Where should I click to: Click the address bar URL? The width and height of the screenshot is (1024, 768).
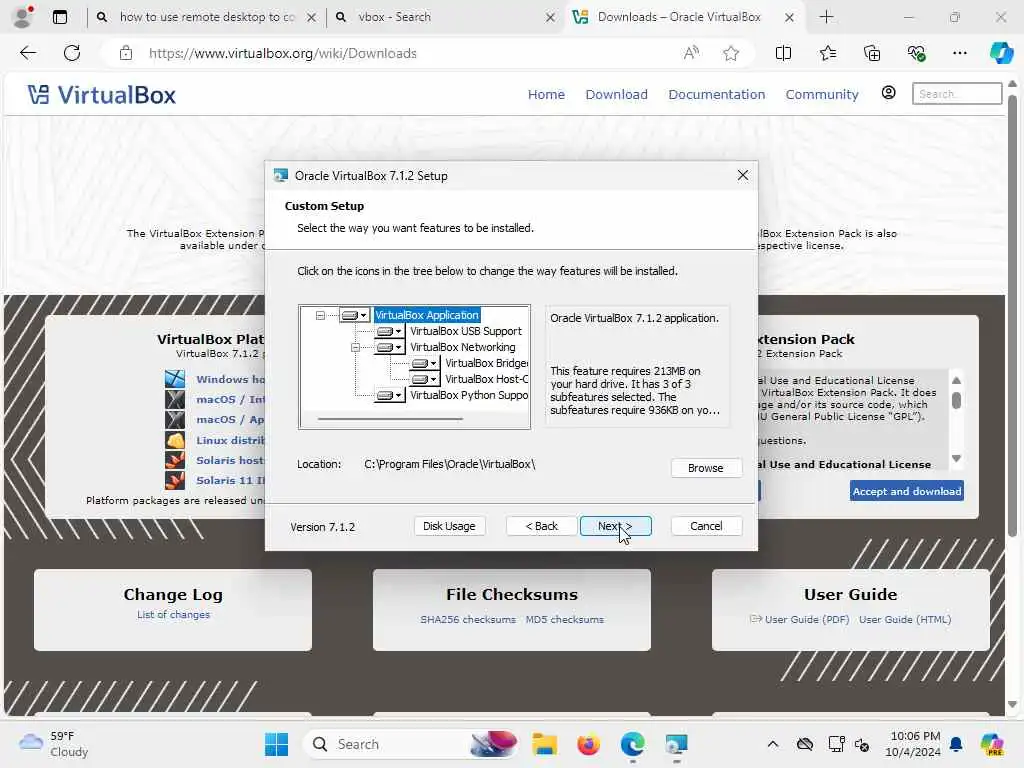point(283,54)
